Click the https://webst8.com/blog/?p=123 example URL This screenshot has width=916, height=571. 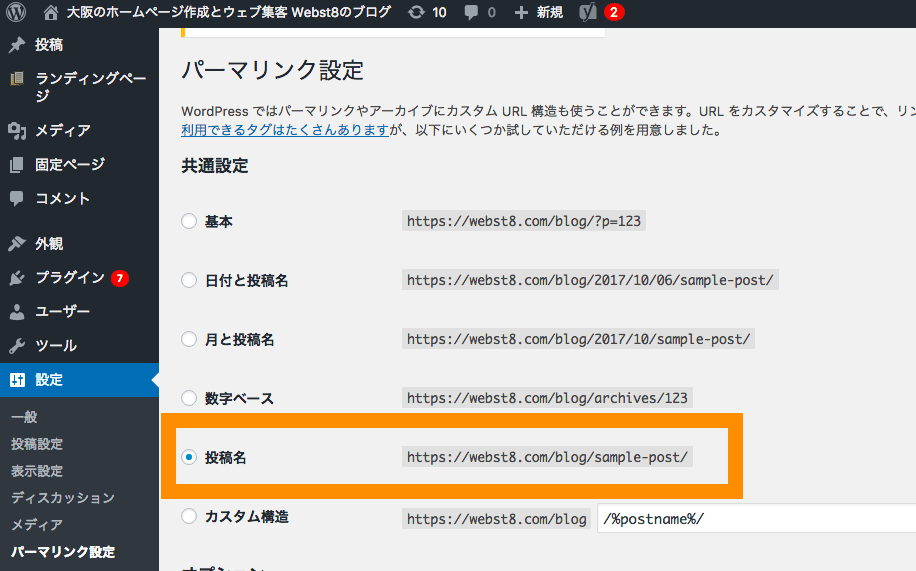coord(523,221)
